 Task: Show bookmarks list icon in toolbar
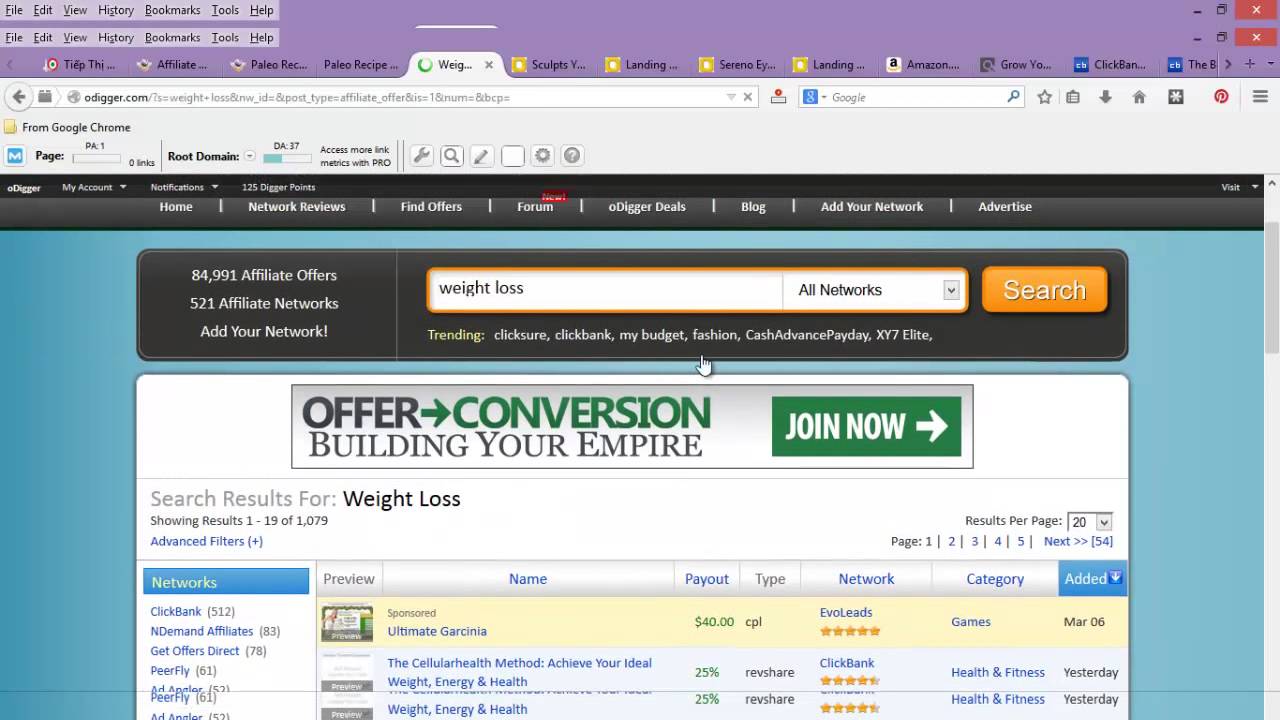pos(1073,97)
